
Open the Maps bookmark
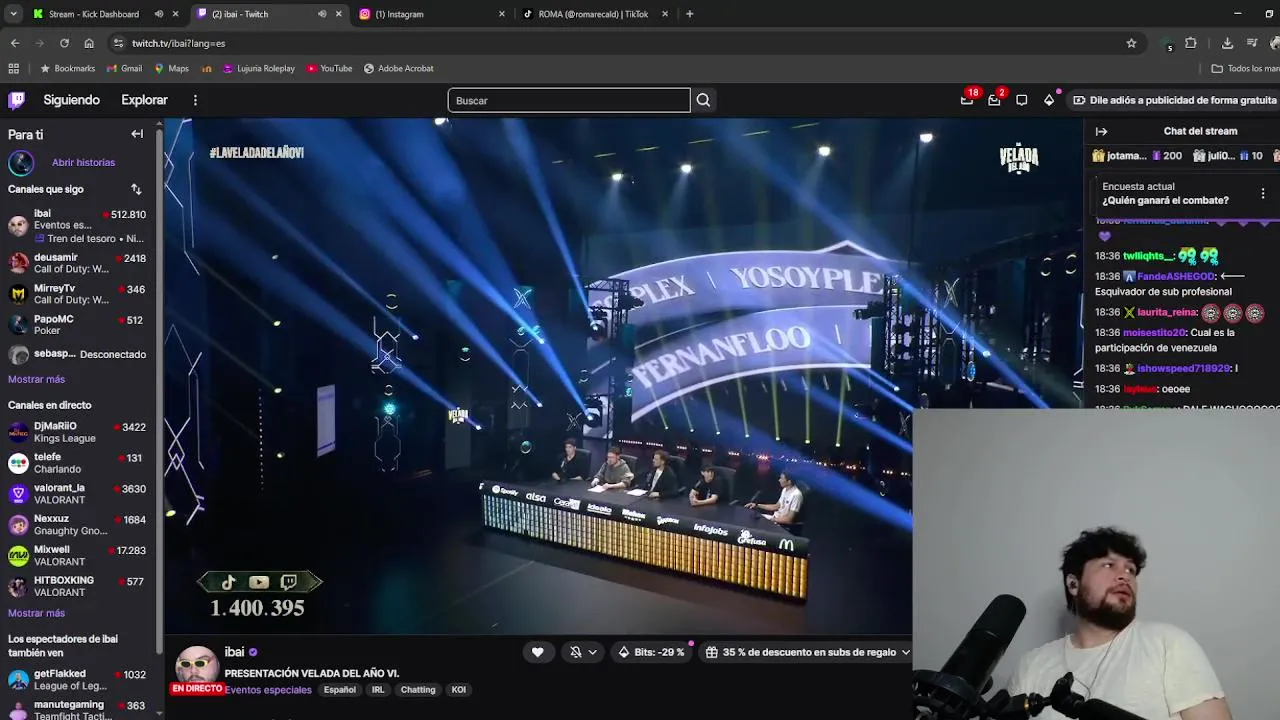pyautogui.click(x=171, y=68)
